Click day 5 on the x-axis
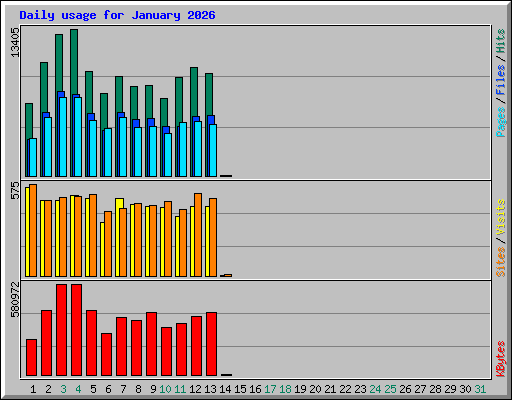The width and height of the screenshot is (512, 400). [93, 389]
